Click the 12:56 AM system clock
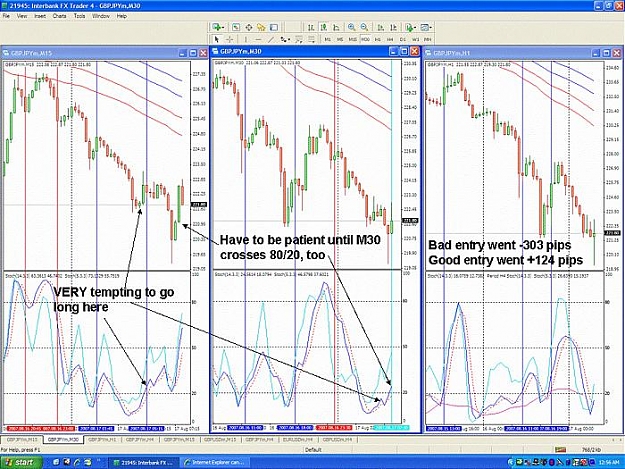 tap(608, 462)
